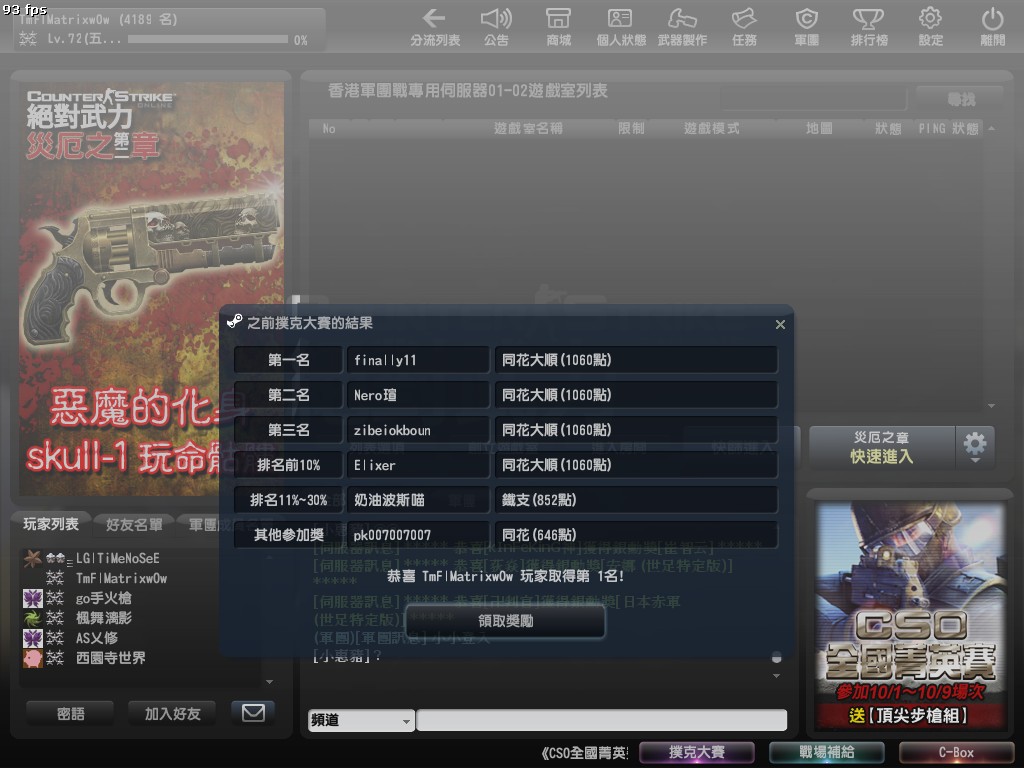The height and width of the screenshot is (768, 1024).
Task: Open the 排行榜 ranking trophy icon
Action: (x=868, y=20)
